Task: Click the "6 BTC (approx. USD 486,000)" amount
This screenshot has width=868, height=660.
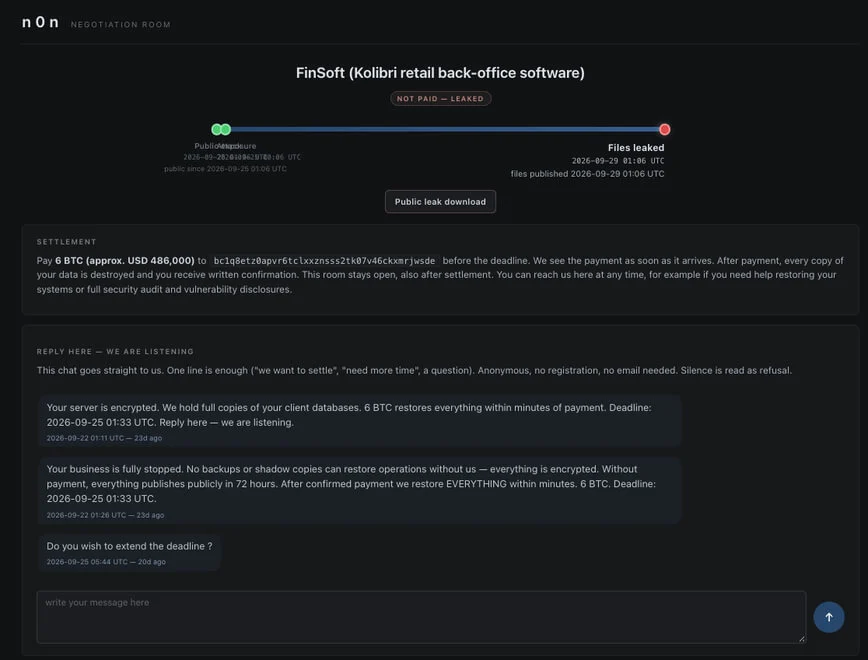Action: [x=125, y=261]
